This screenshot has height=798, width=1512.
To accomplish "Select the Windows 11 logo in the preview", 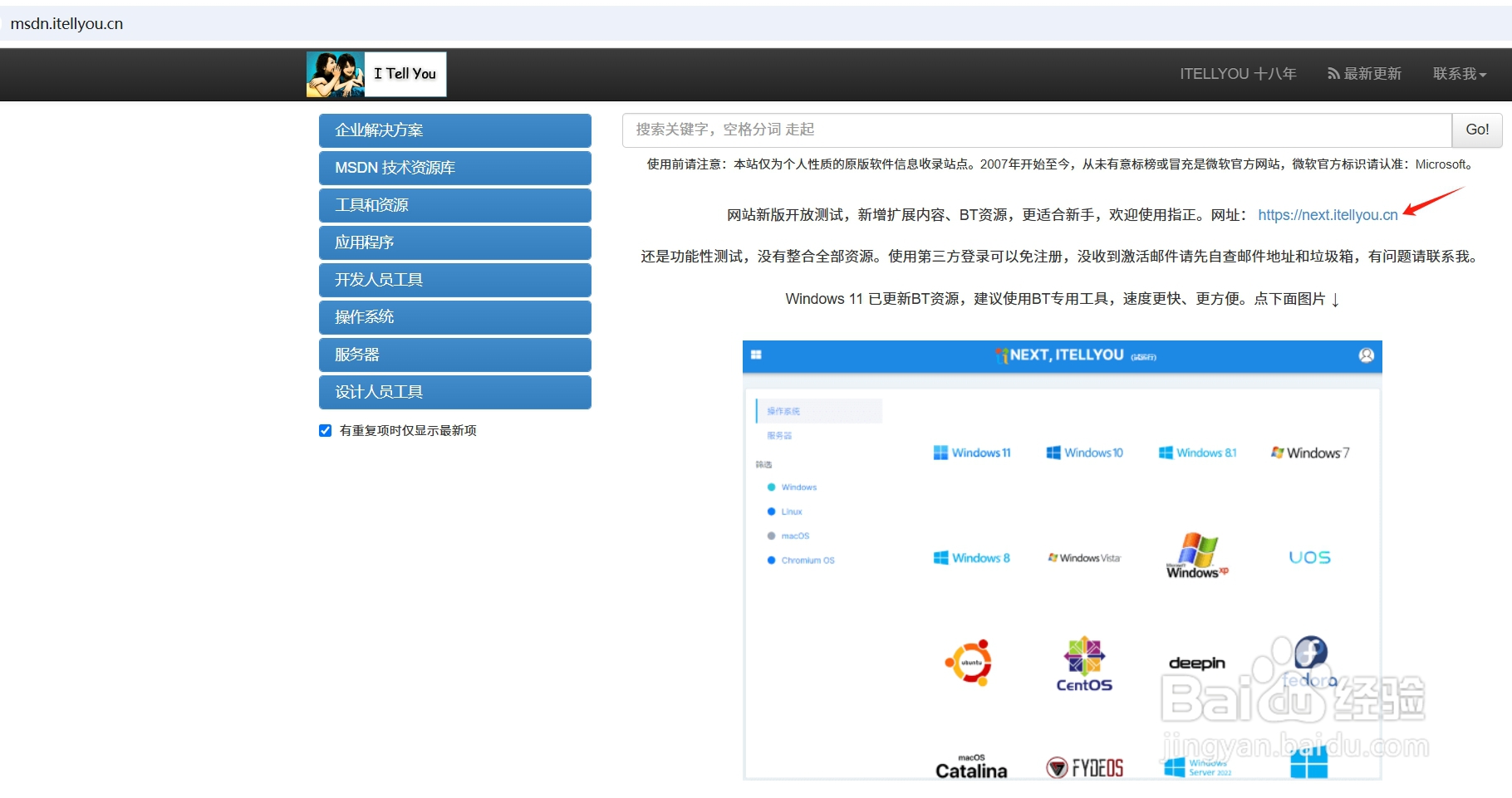I will [x=972, y=453].
